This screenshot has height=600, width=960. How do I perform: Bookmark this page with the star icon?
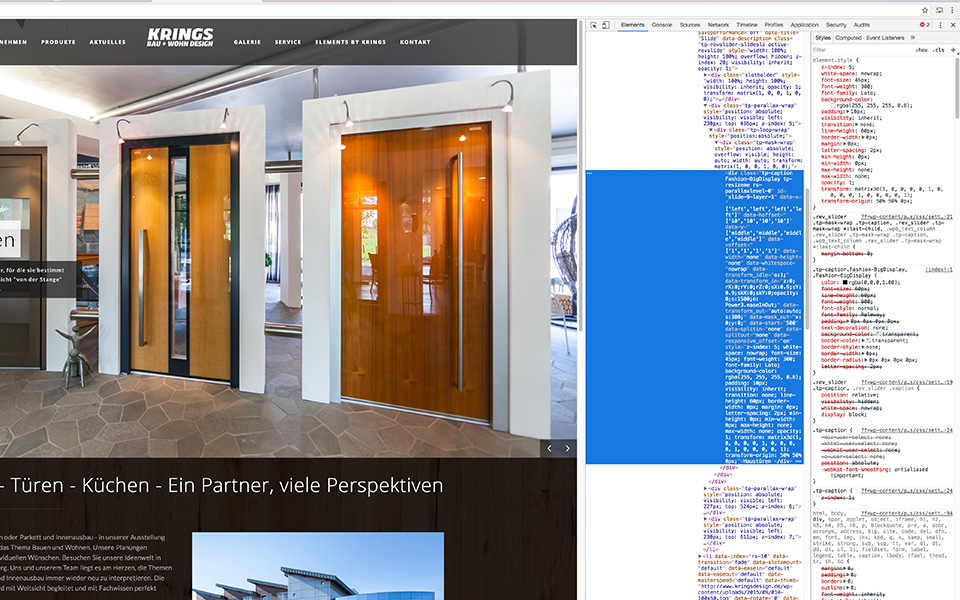click(x=925, y=10)
